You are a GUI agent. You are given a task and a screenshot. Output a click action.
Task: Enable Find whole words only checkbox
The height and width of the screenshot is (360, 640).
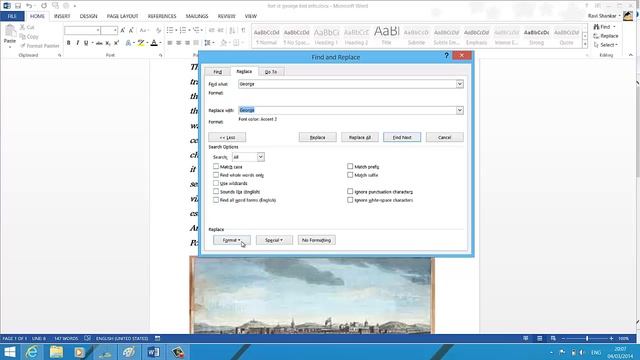click(x=216, y=175)
